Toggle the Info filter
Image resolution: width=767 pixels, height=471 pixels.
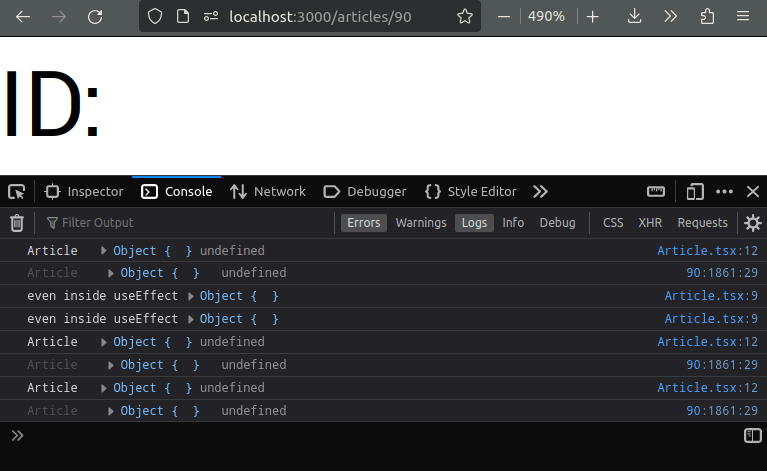click(x=513, y=223)
